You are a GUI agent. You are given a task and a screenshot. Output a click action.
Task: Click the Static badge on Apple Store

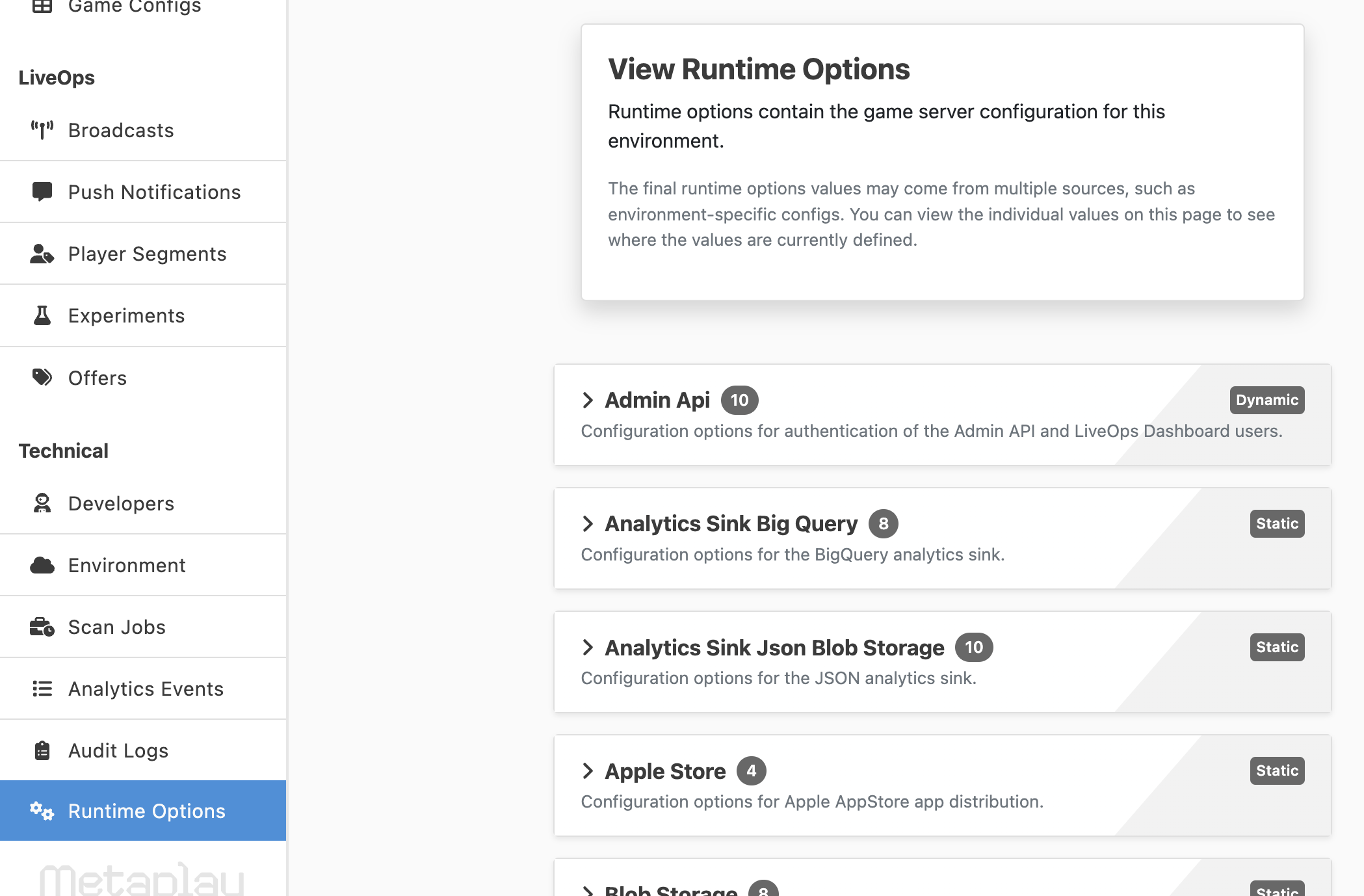click(x=1277, y=770)
